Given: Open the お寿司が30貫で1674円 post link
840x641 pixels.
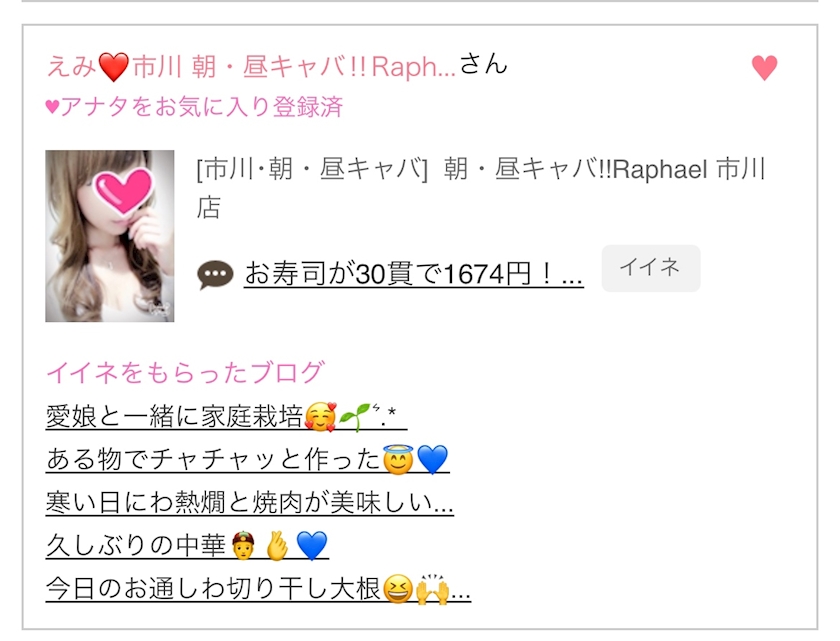Looking at the screenshot, I should tap(413, 274).
